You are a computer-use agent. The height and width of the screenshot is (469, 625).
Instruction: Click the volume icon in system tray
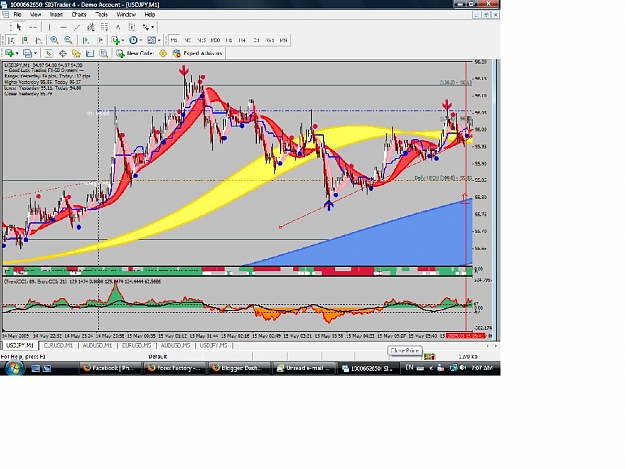(x=463, y=368)
